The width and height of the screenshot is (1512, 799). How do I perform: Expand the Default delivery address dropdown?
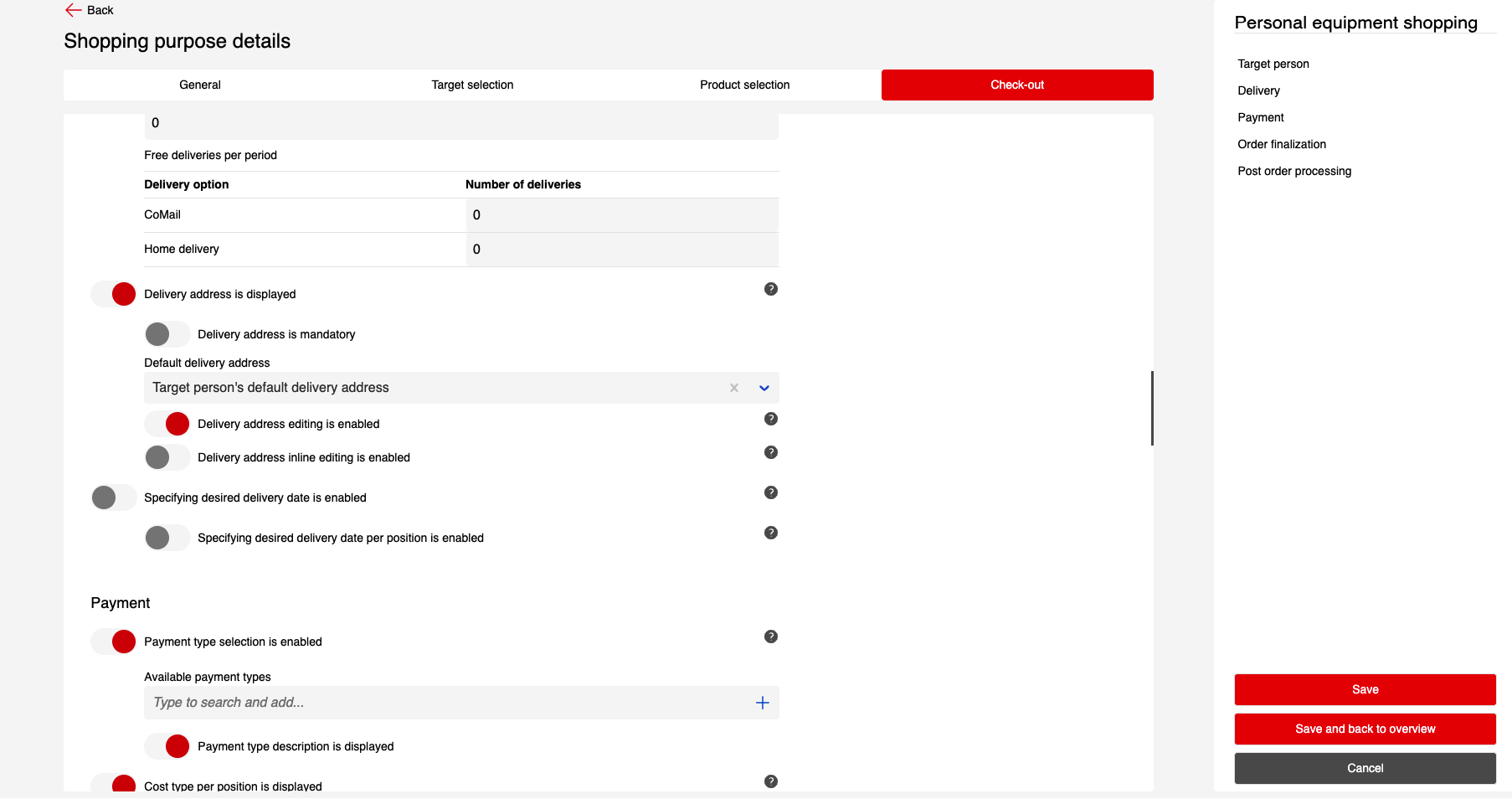764,388
